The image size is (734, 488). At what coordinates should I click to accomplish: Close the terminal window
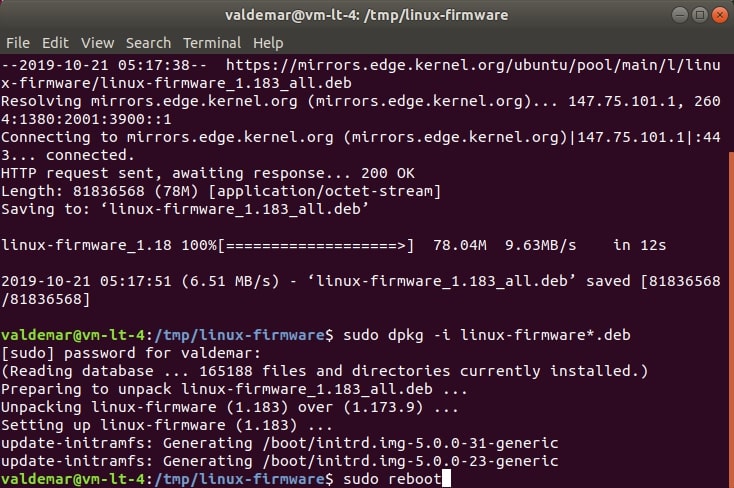click(x=719, y=15)
